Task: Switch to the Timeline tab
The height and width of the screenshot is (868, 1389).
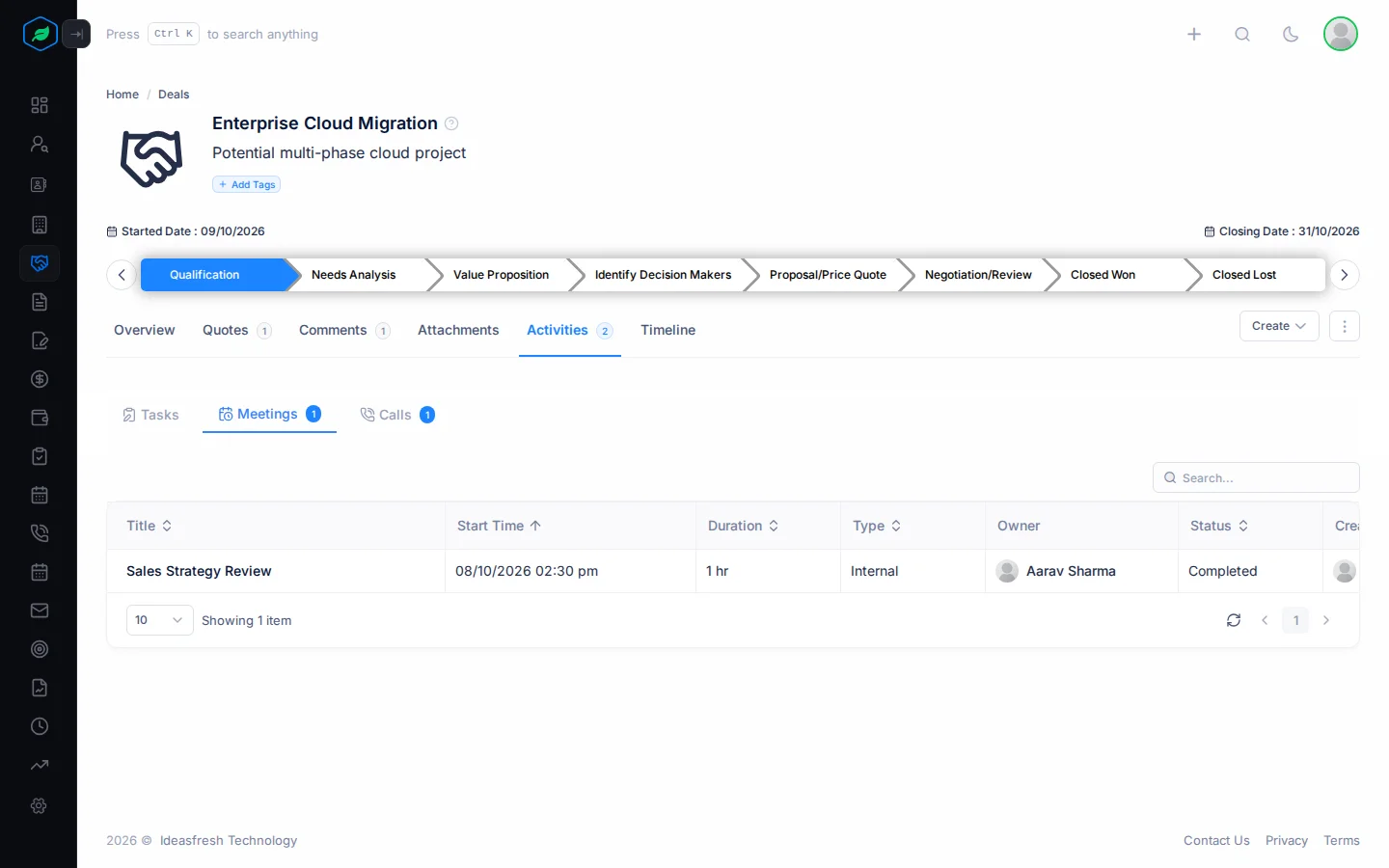Action: coord(667,330)
